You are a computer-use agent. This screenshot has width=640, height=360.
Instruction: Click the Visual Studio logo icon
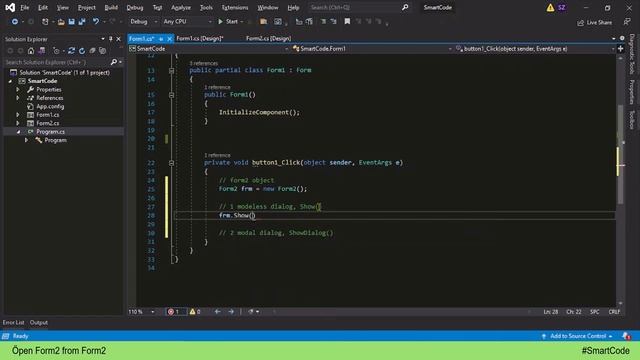10,7
